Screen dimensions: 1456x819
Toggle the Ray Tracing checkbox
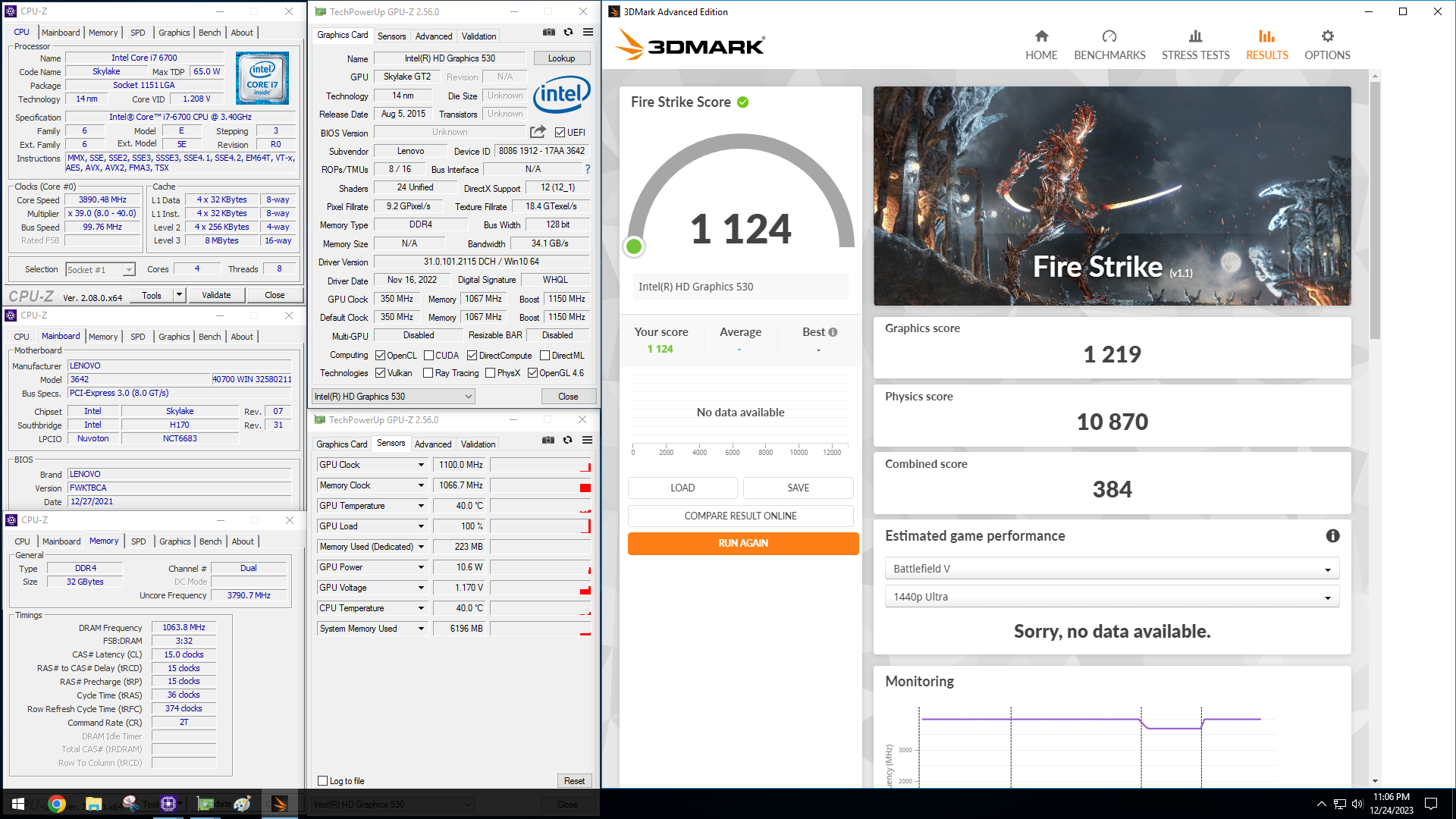[428, 373]
